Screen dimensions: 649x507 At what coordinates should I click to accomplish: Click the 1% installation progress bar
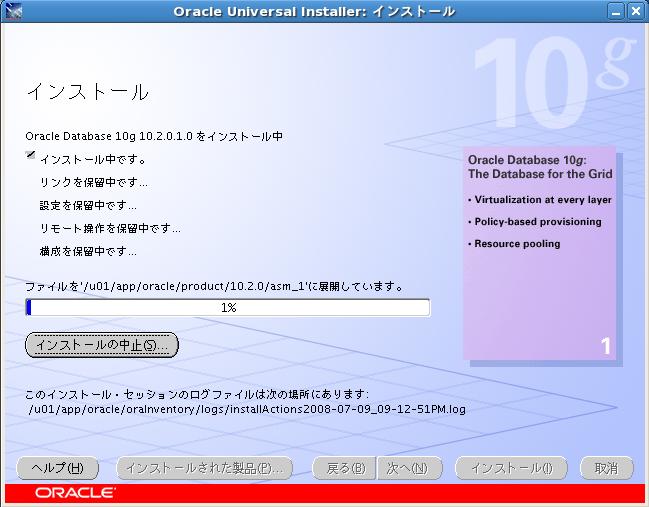(x=228, y=308)
